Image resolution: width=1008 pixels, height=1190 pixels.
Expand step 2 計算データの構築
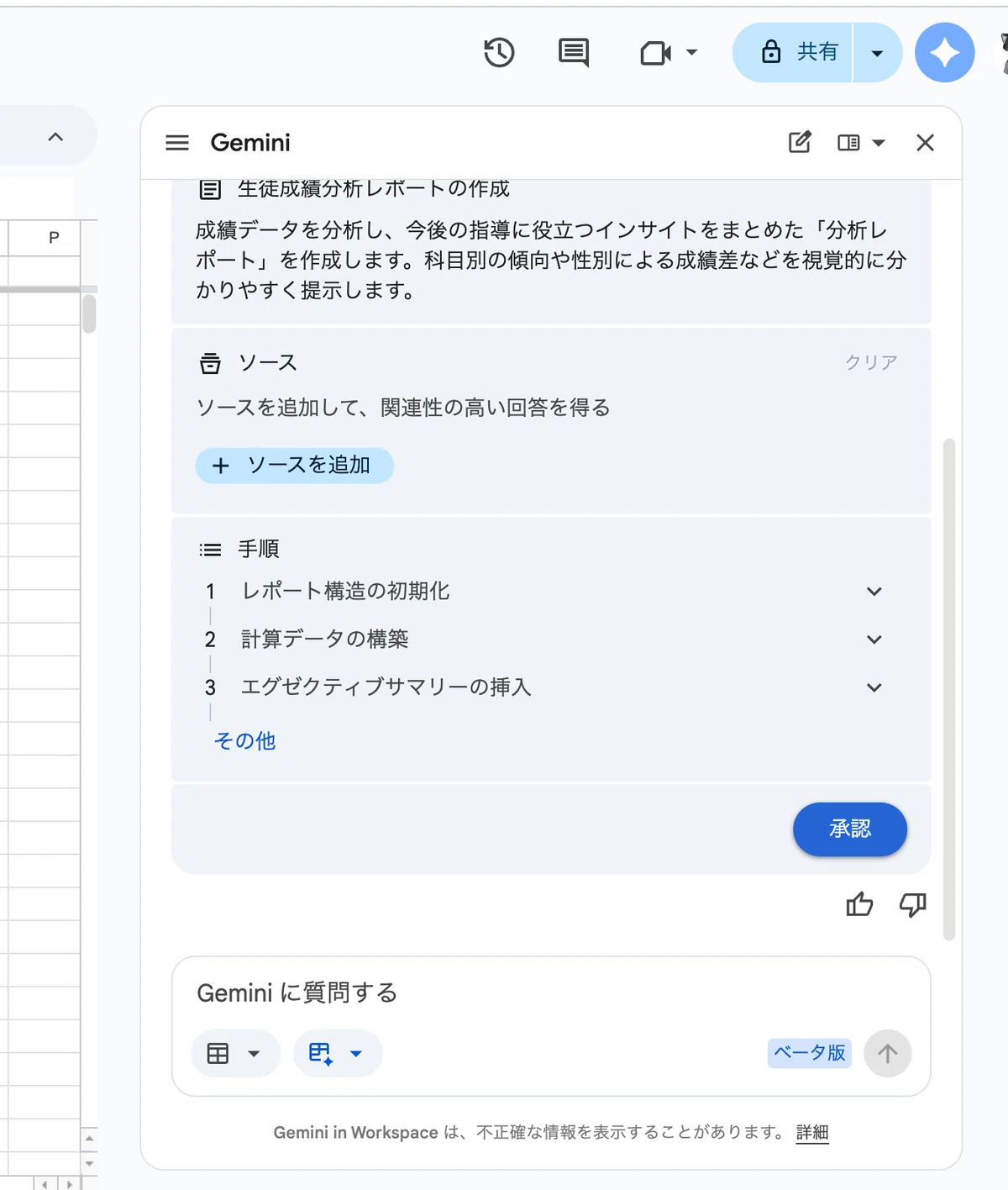[874, 640]
